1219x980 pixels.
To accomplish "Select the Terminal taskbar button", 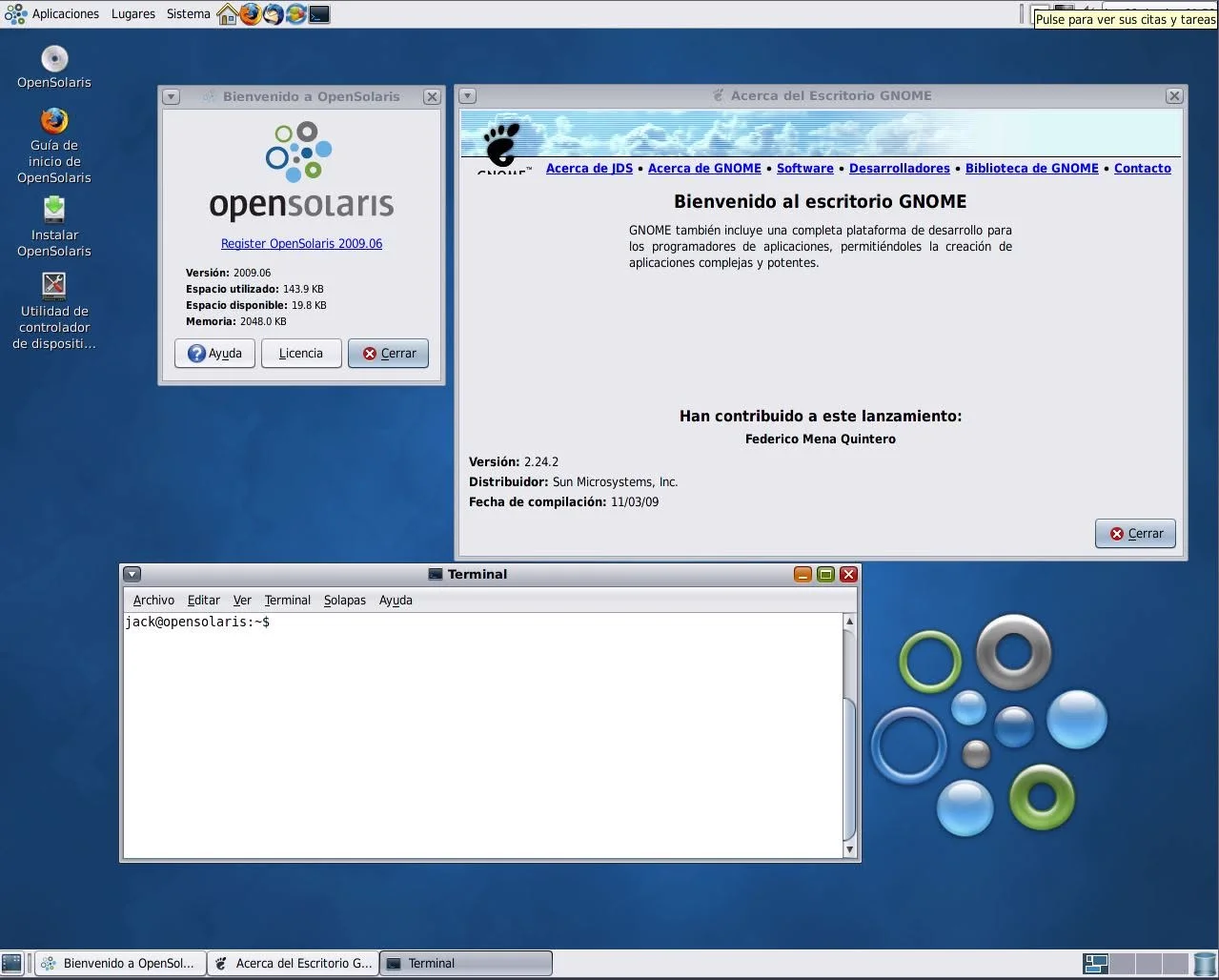I will (x=466, y=964).
